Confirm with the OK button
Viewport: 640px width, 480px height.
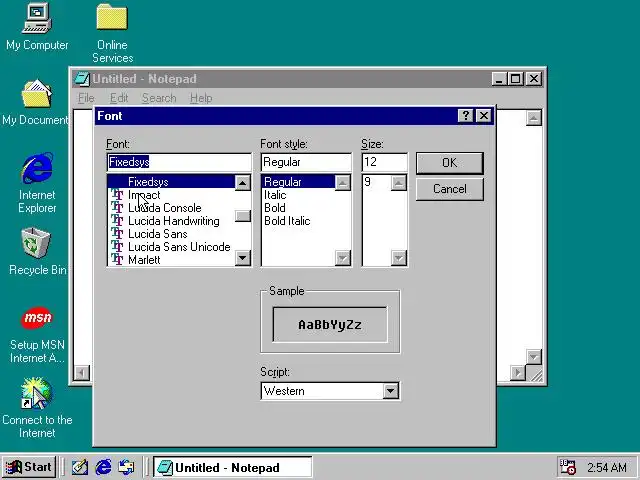pos(450,163)
